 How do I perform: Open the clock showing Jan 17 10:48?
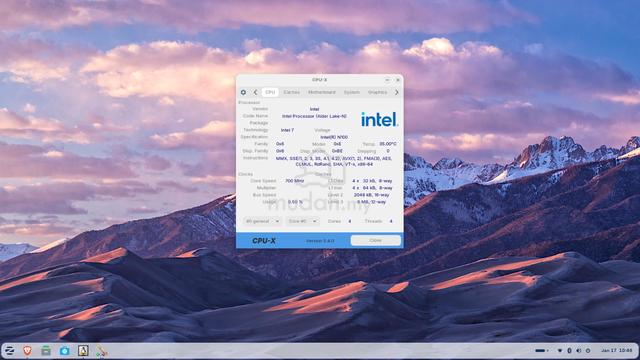(616, 351)
